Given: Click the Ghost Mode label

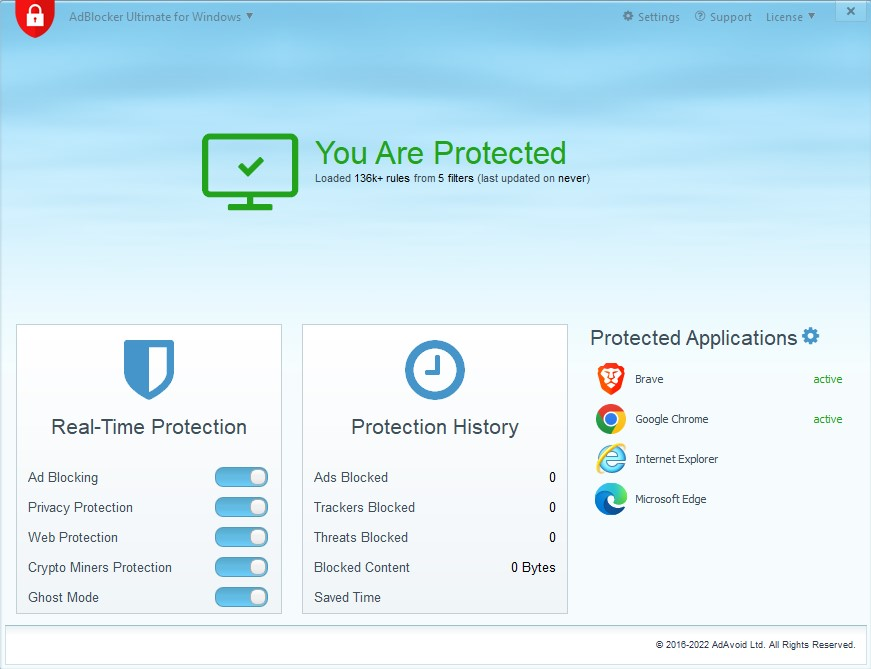Looking at the screenshot, I should 63,597.
